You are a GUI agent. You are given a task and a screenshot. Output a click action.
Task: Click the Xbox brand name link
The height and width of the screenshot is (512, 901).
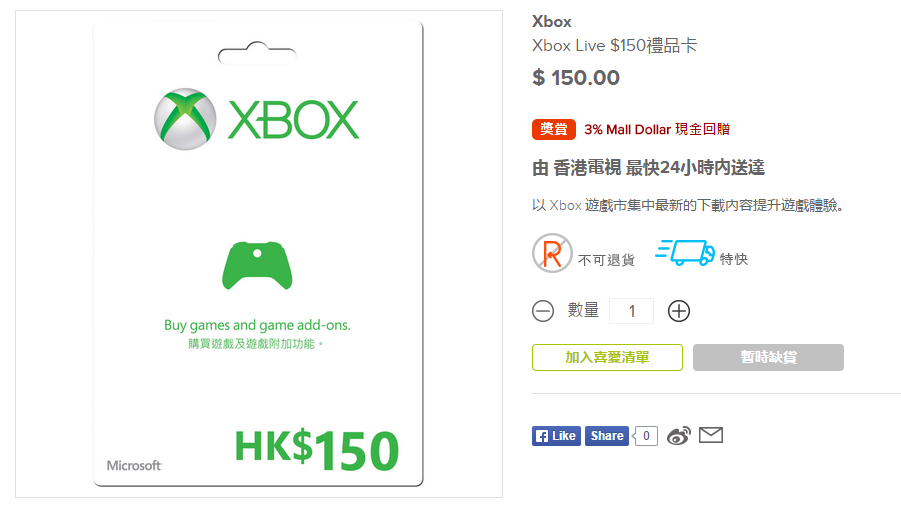click(552, 22)
